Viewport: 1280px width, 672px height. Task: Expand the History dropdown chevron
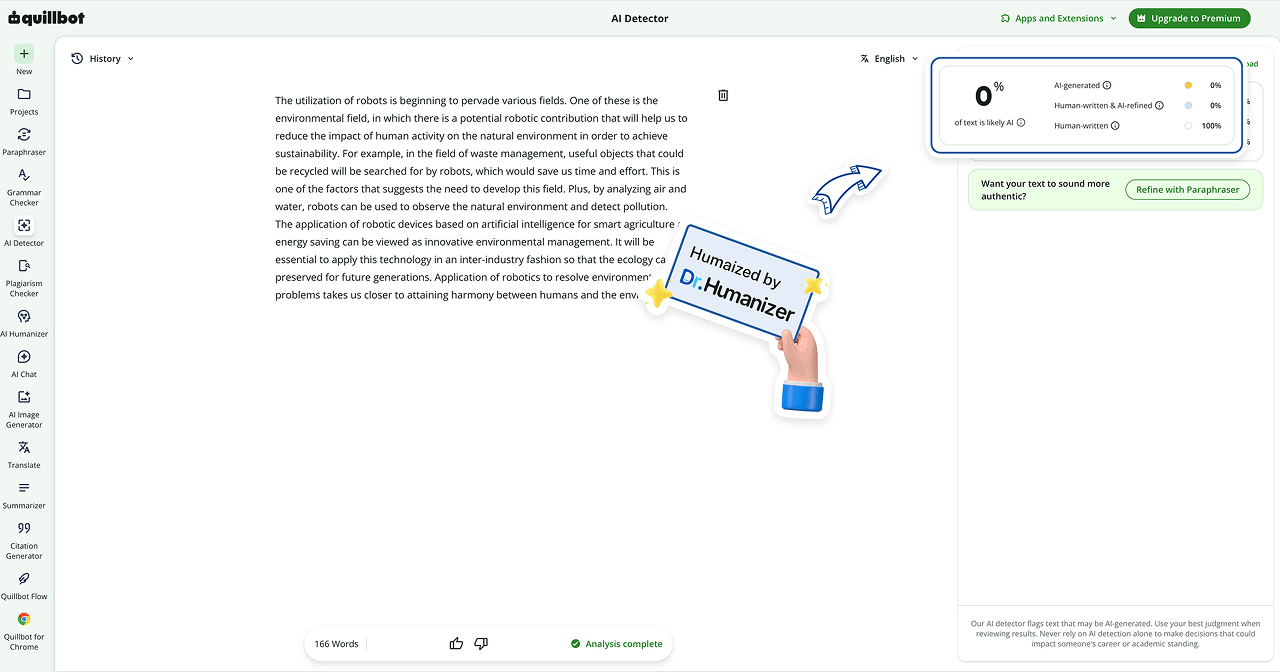coord(131,59)
